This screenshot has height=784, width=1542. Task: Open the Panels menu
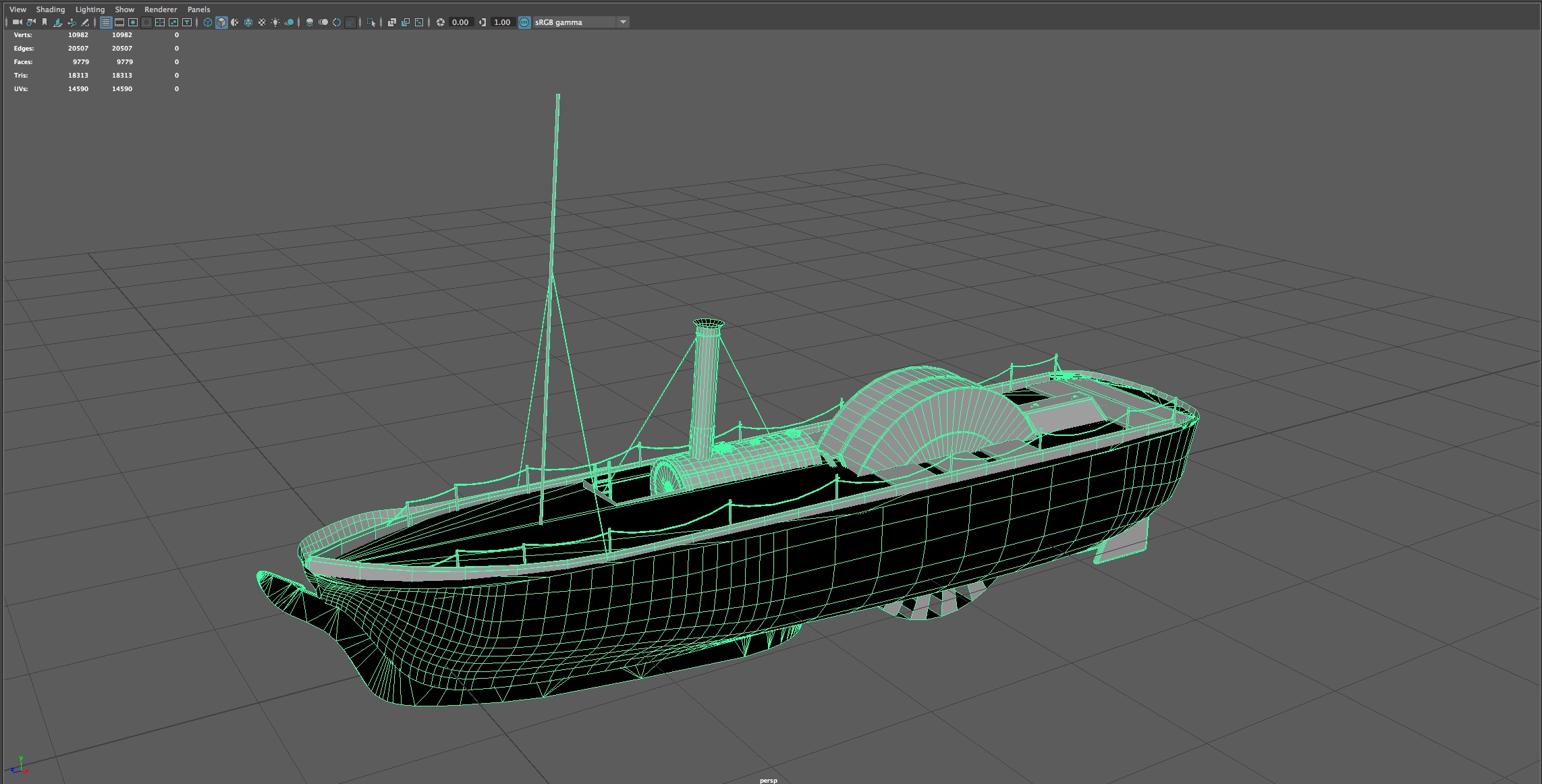pos(199,9)
